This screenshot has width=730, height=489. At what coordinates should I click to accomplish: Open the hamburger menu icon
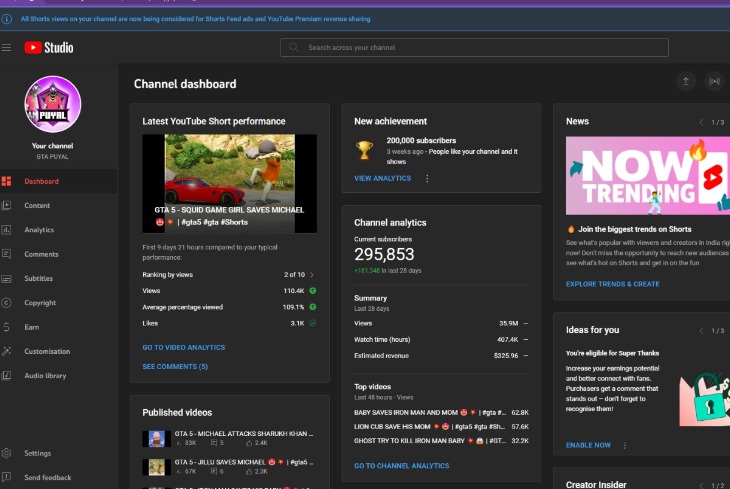6,48
